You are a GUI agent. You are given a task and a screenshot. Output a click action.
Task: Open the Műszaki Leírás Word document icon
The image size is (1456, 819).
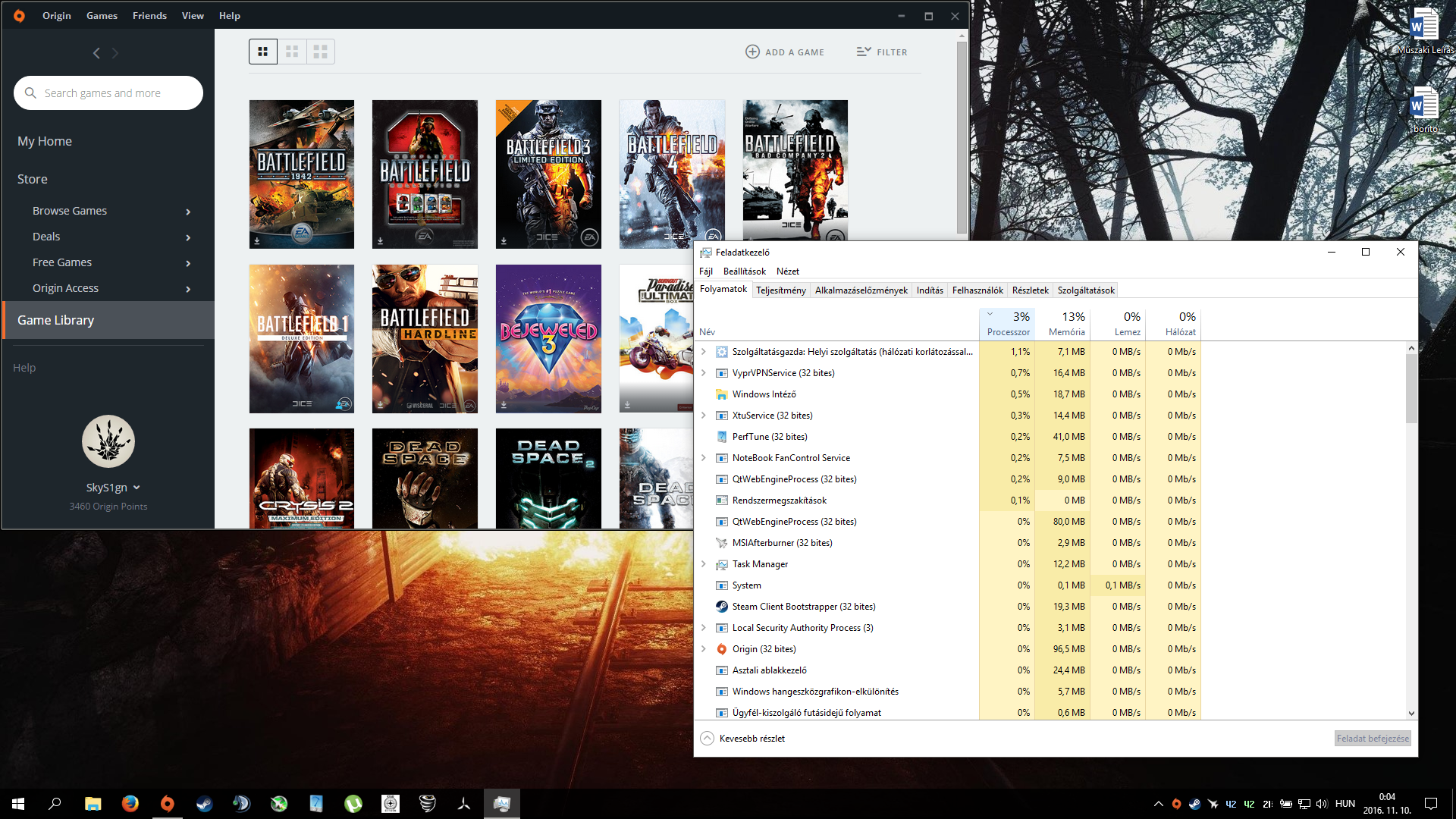[x=1425, y=30]
